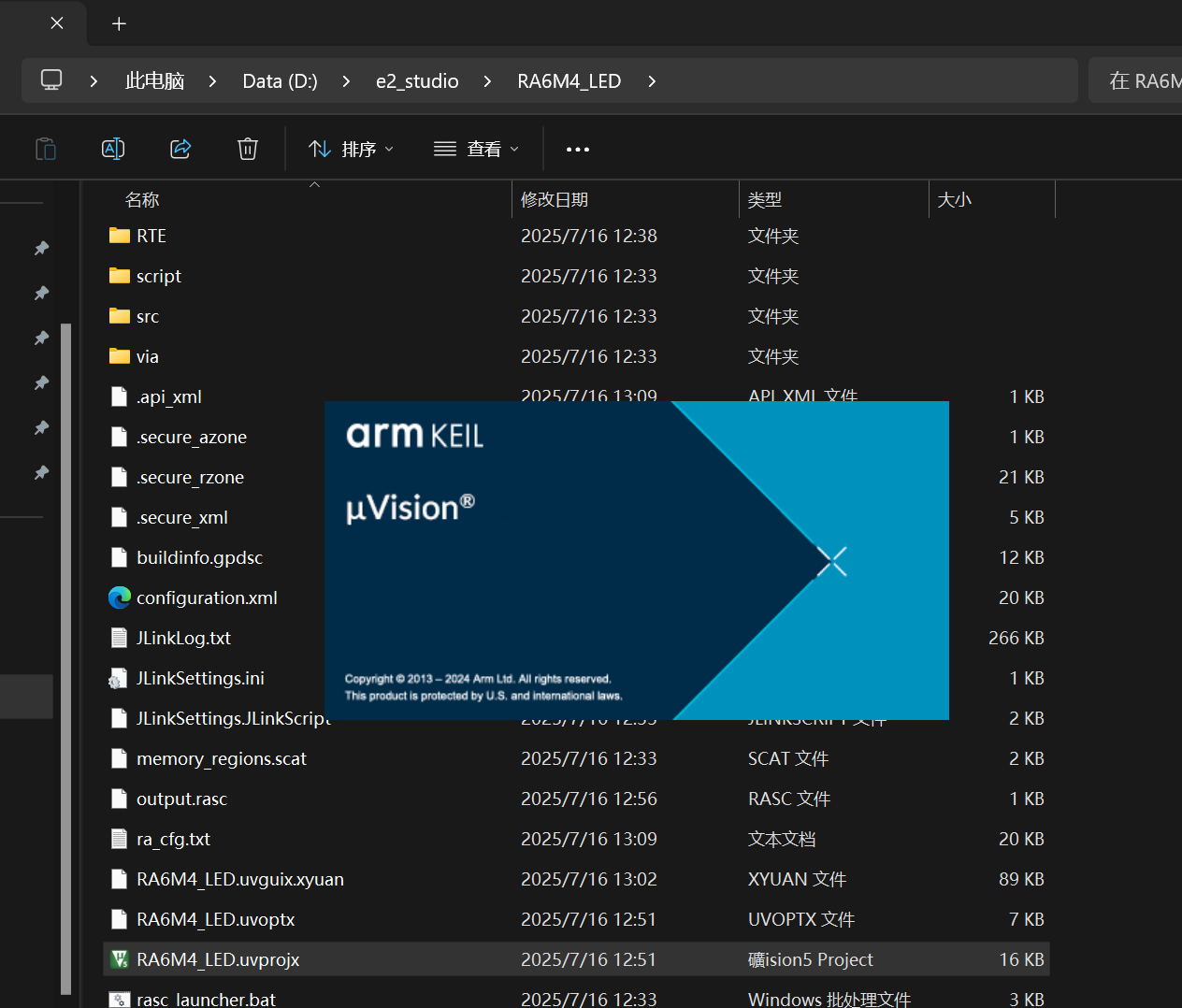Sort by 大小 column header
This screenshot has width=1182, height=1008.
pyautogui.click(x=955, y=199)
